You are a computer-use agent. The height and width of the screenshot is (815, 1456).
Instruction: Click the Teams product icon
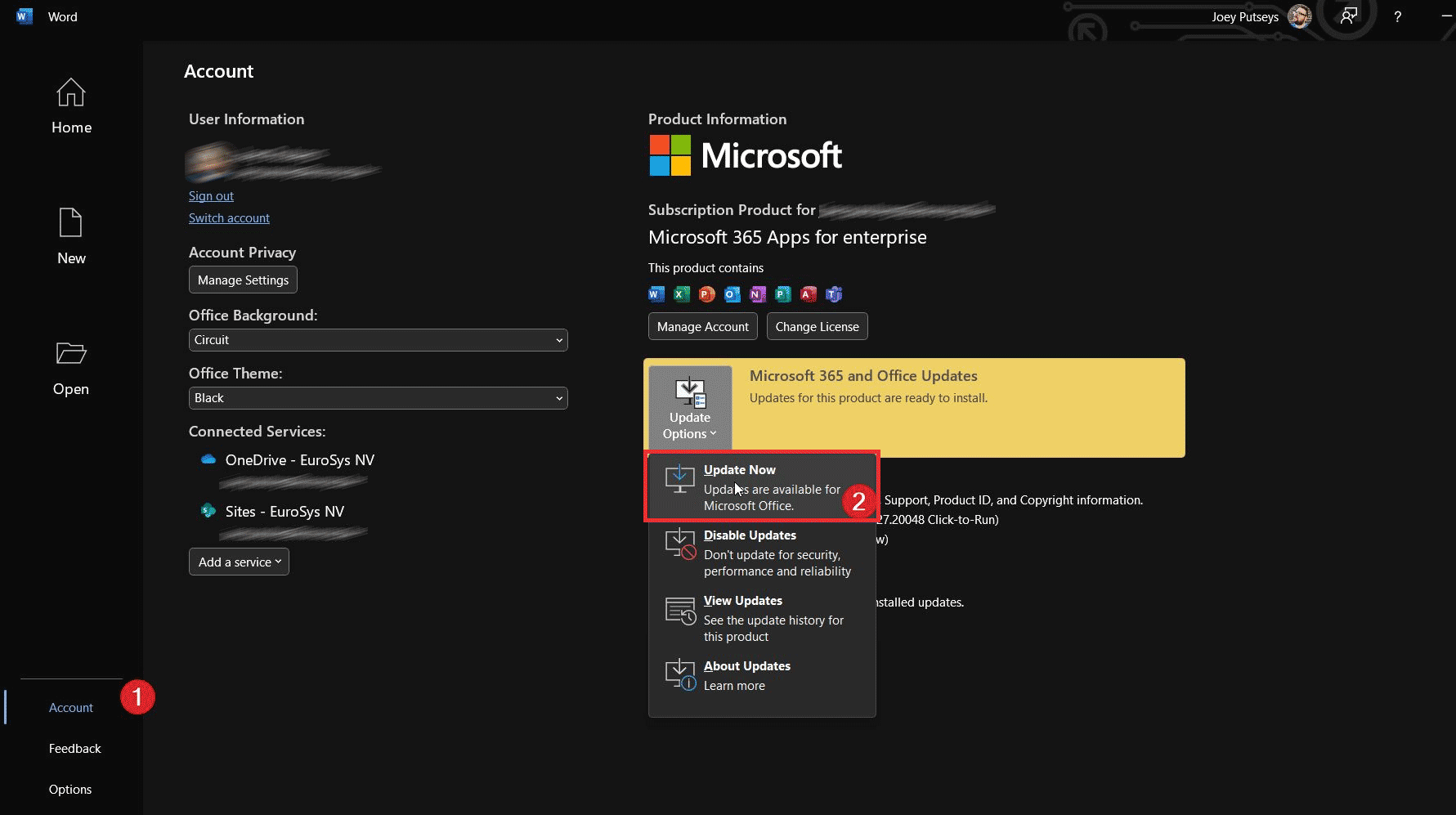(x=834, y=294)
